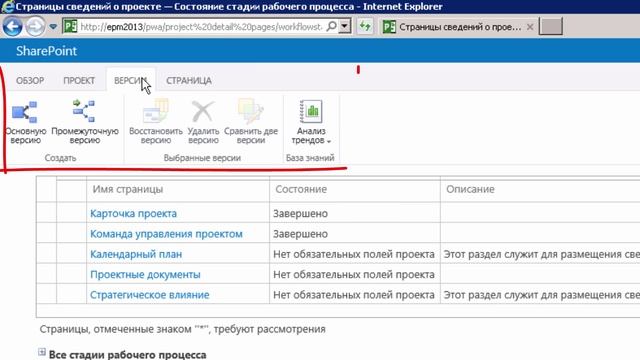This screenshot has height=360, width=640.
Task: Open the recent pages dropdown arrow
Action: (53, 27)
